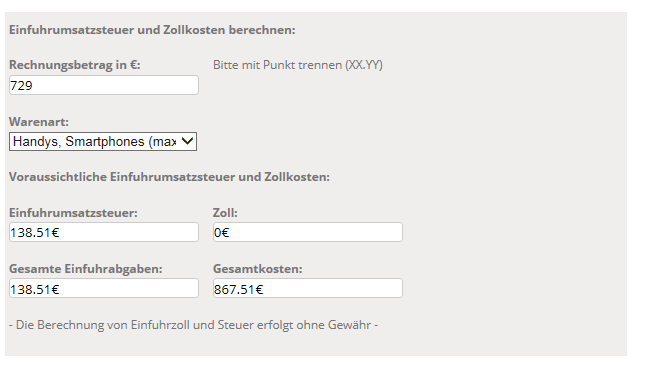Viewport: 647px width, 366px height.
Task: Place the cursor after 729 in the invoice amount box
Action: [x=35, y=85]
